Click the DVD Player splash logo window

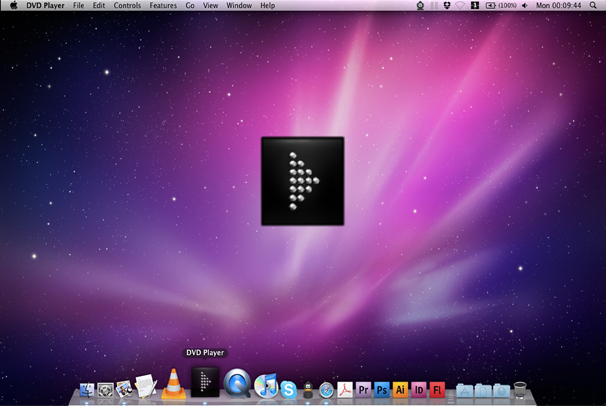[x=302, y=181]
